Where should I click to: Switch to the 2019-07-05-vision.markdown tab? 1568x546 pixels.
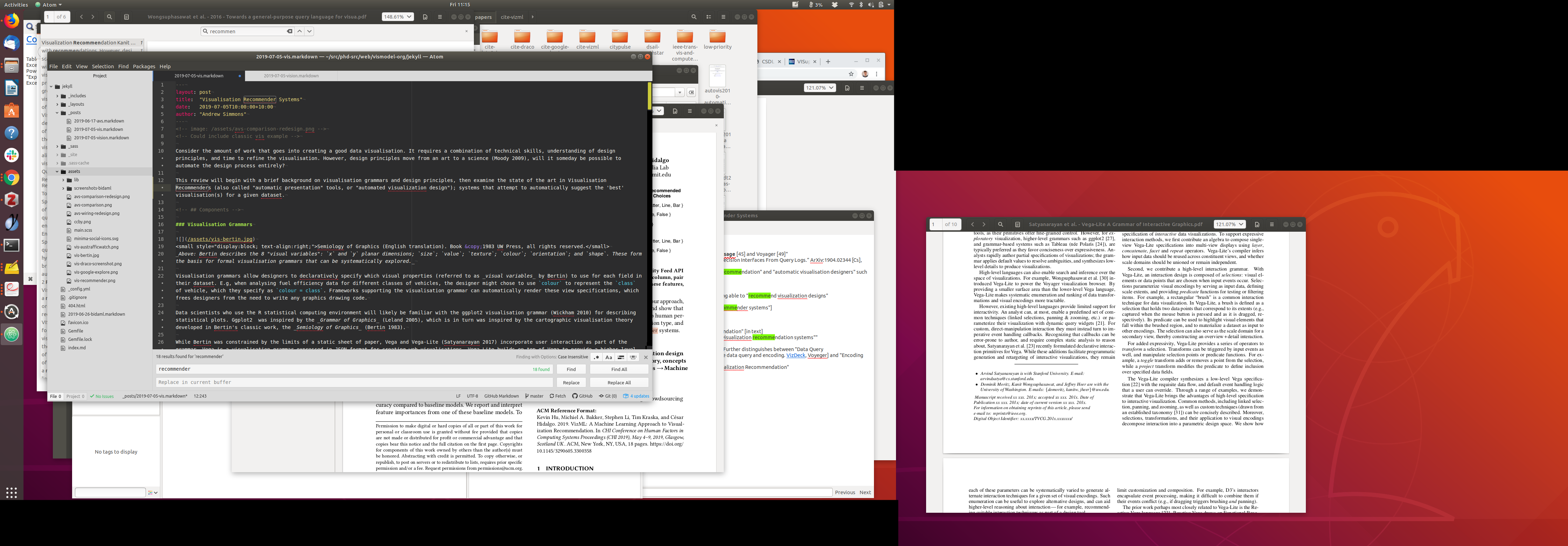[x=291, y=76]
